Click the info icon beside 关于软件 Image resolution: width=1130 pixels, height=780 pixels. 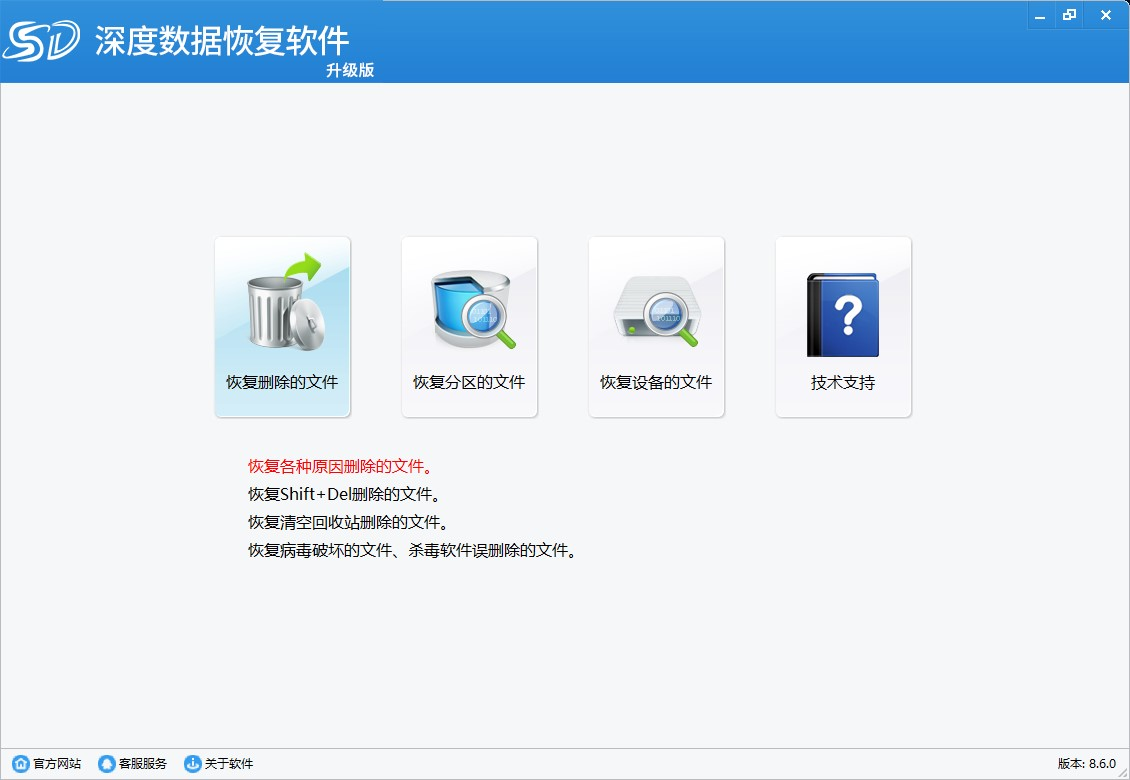point(192,763)
